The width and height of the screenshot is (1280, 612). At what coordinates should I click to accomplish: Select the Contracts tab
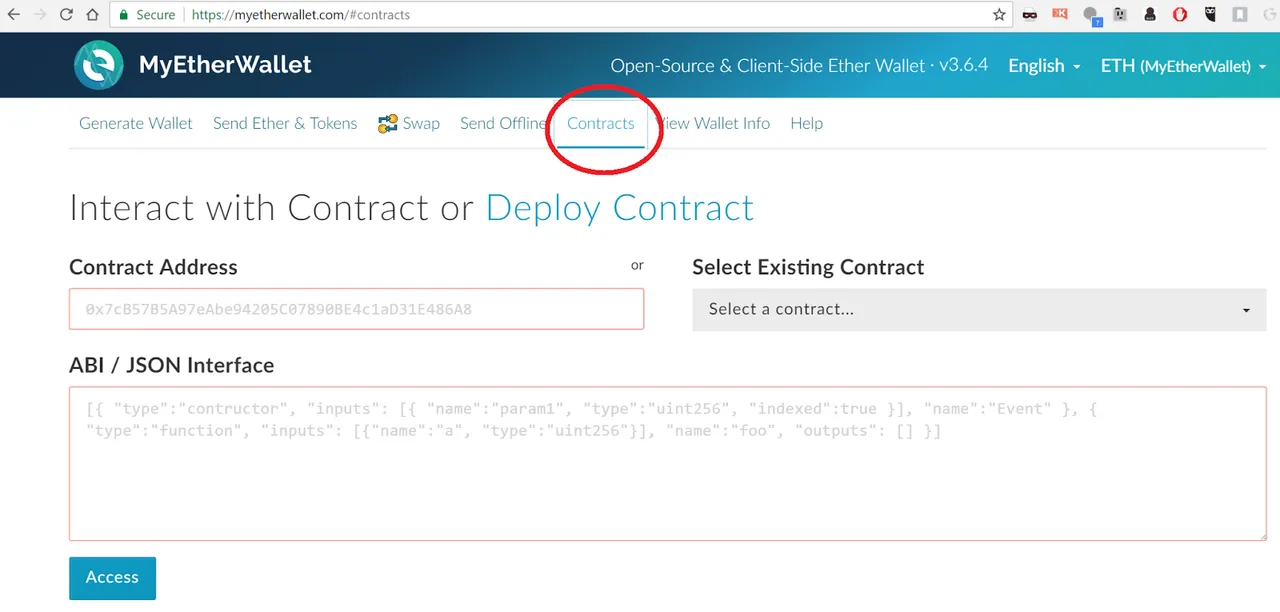[x=601, y=124]
